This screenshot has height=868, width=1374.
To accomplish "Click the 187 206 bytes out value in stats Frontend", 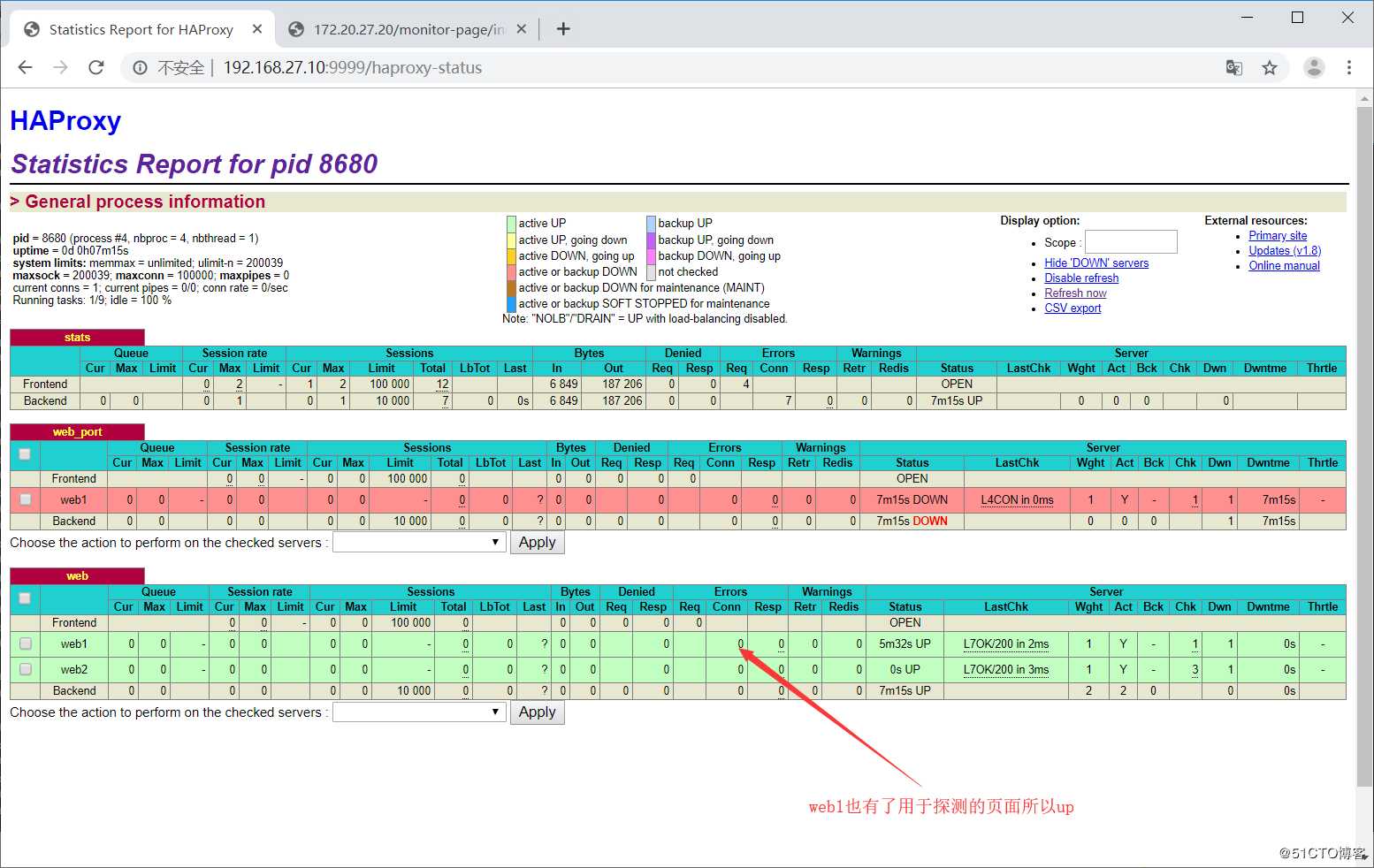I will tap(622, 384).
